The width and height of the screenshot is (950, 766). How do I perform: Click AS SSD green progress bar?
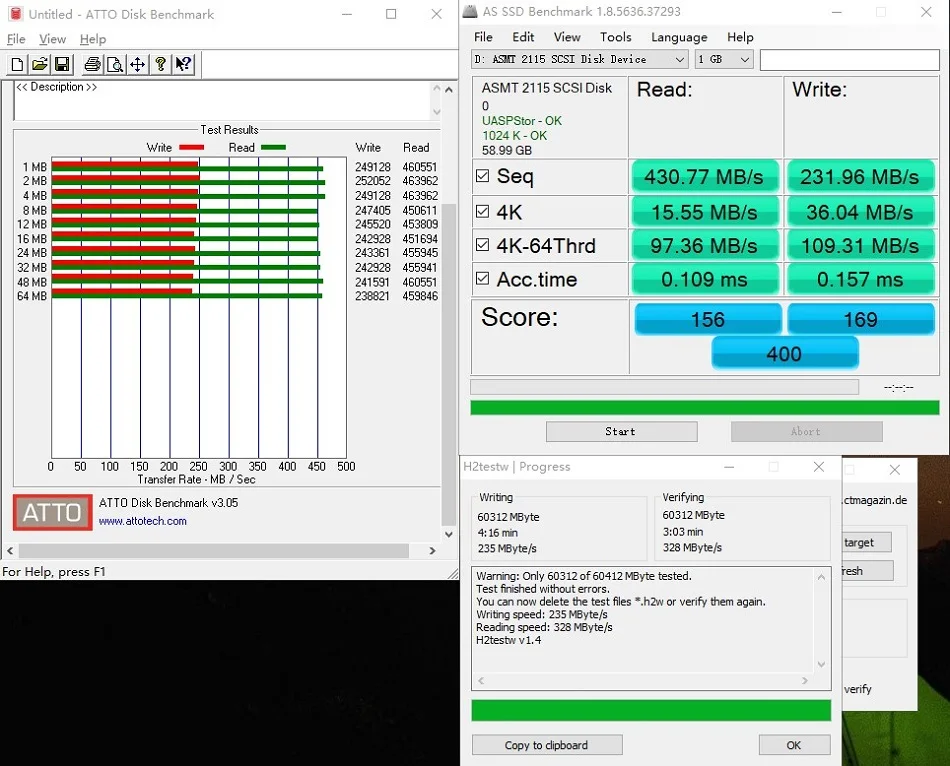pyautogui.click(x=705, y=407)
